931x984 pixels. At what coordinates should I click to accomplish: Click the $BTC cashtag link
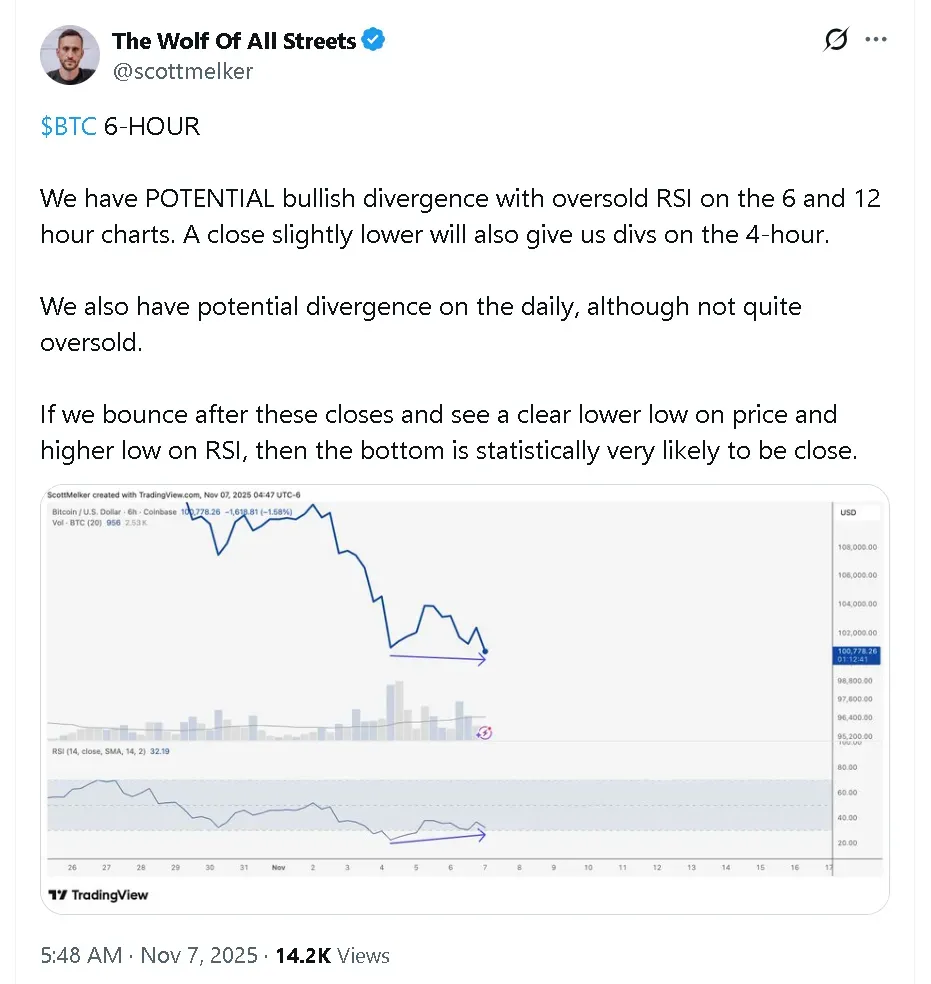click(x=68, y=127)
